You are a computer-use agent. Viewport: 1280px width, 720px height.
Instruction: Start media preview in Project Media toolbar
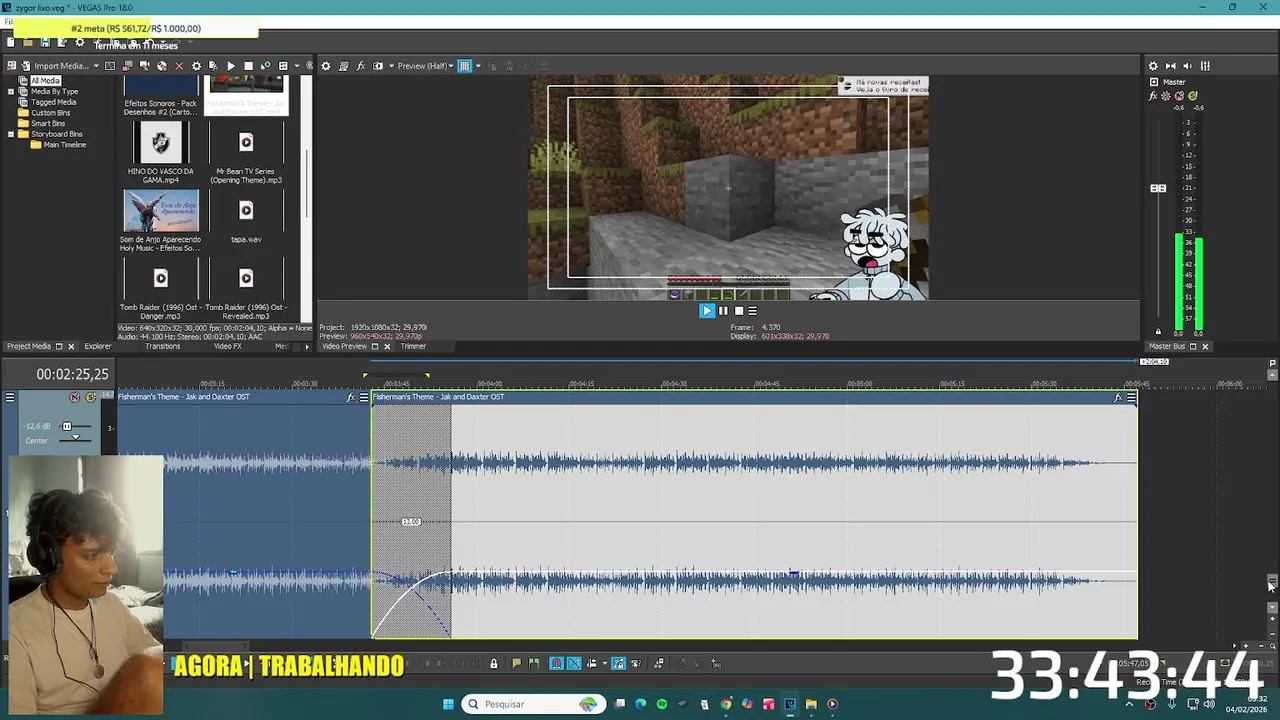pos(231,66)
